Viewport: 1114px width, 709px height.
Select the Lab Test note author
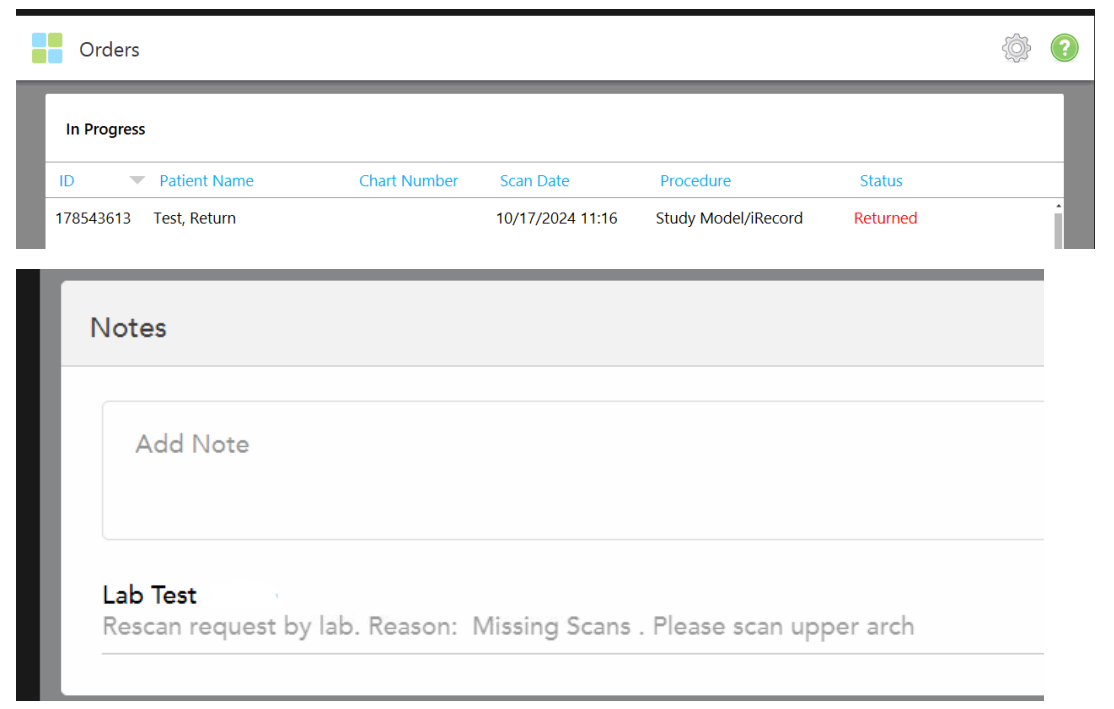[x=150, y=595]
